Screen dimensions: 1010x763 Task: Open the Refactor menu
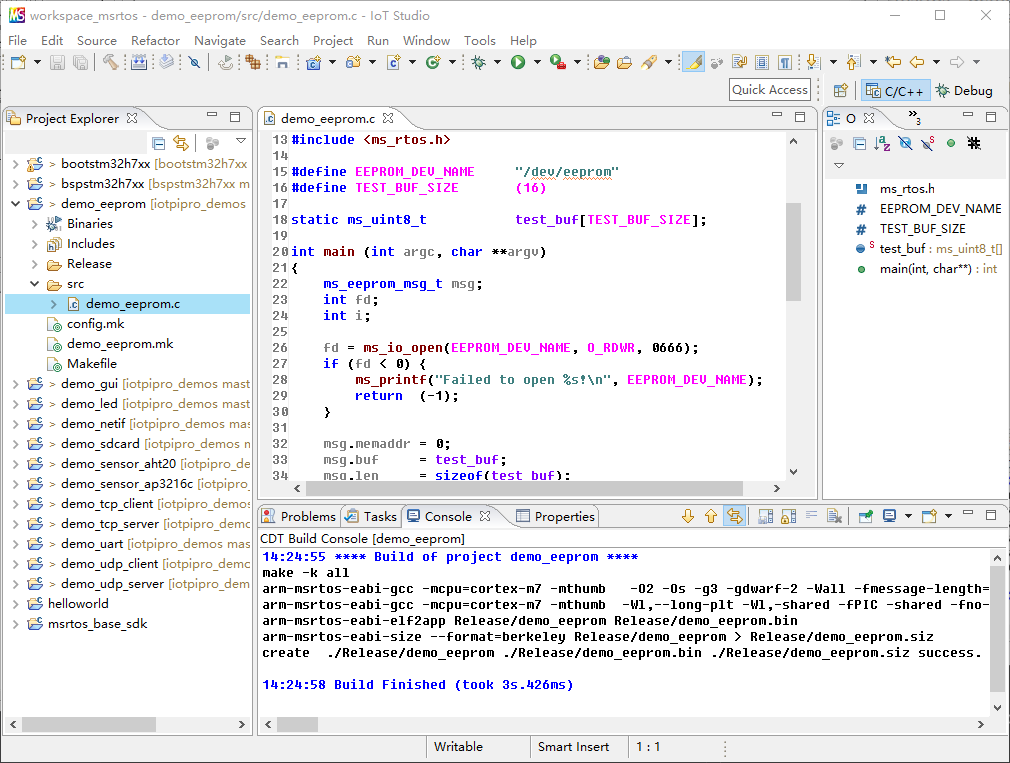pyautogui.click(x=155, y=40)
